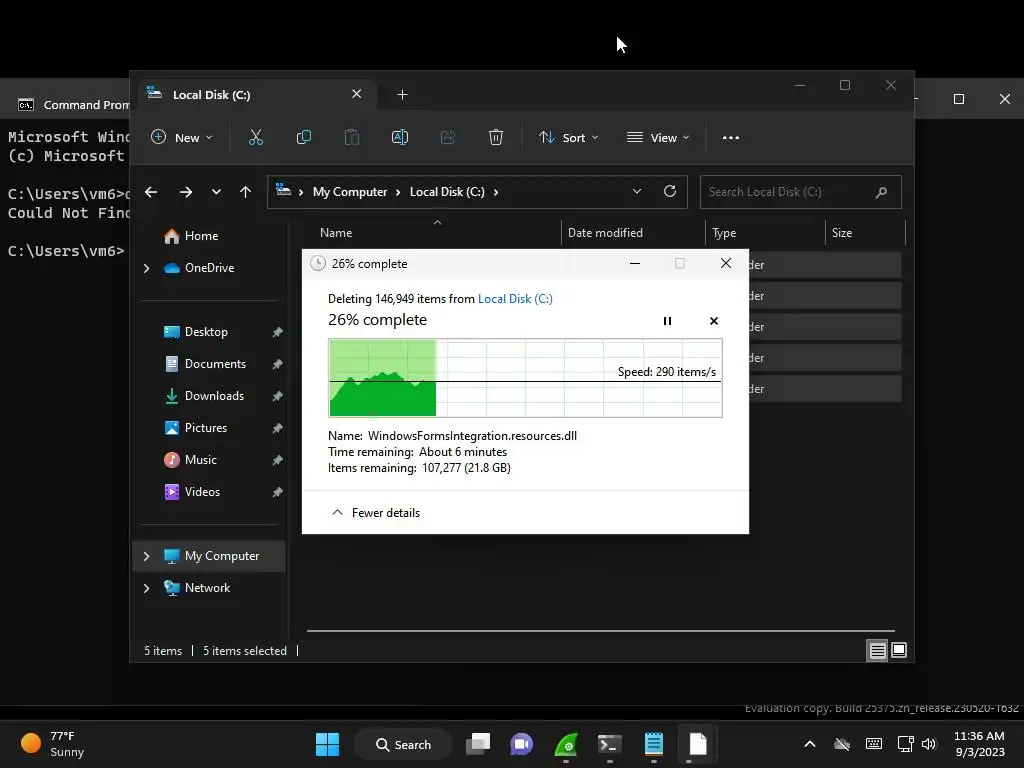
Task: Unpin Desktop using its pin icon
Action: click(277, 332)
